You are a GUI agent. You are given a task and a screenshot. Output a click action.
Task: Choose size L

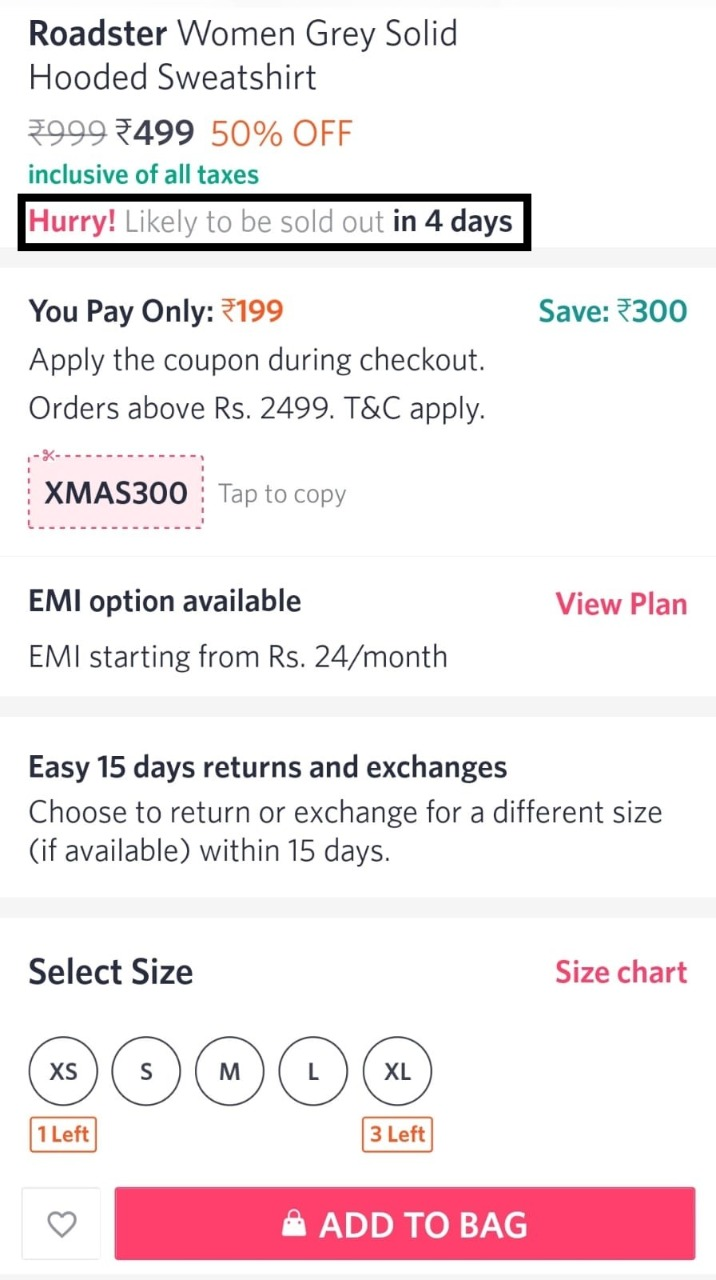click(x=313, y=1071)
